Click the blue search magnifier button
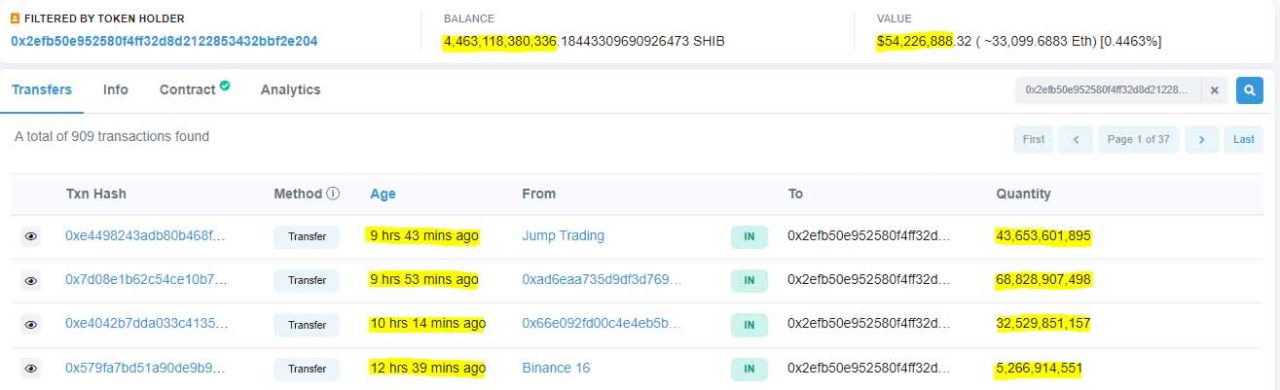This screenshot has height=390, width=1280. (x=1249, y=90)
